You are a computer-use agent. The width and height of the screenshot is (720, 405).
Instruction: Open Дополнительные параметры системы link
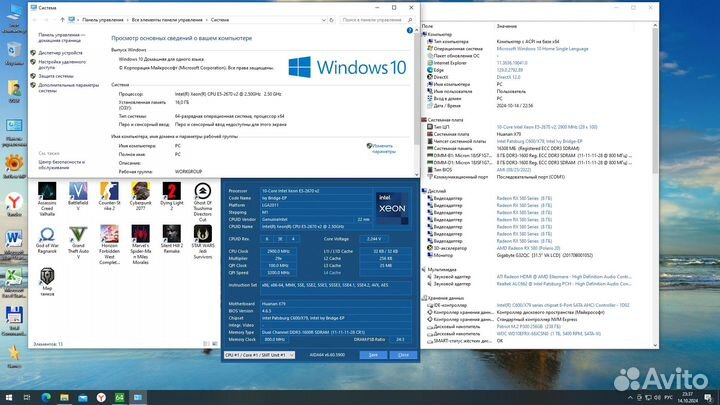pyautogui.click(x=68, y=88)
